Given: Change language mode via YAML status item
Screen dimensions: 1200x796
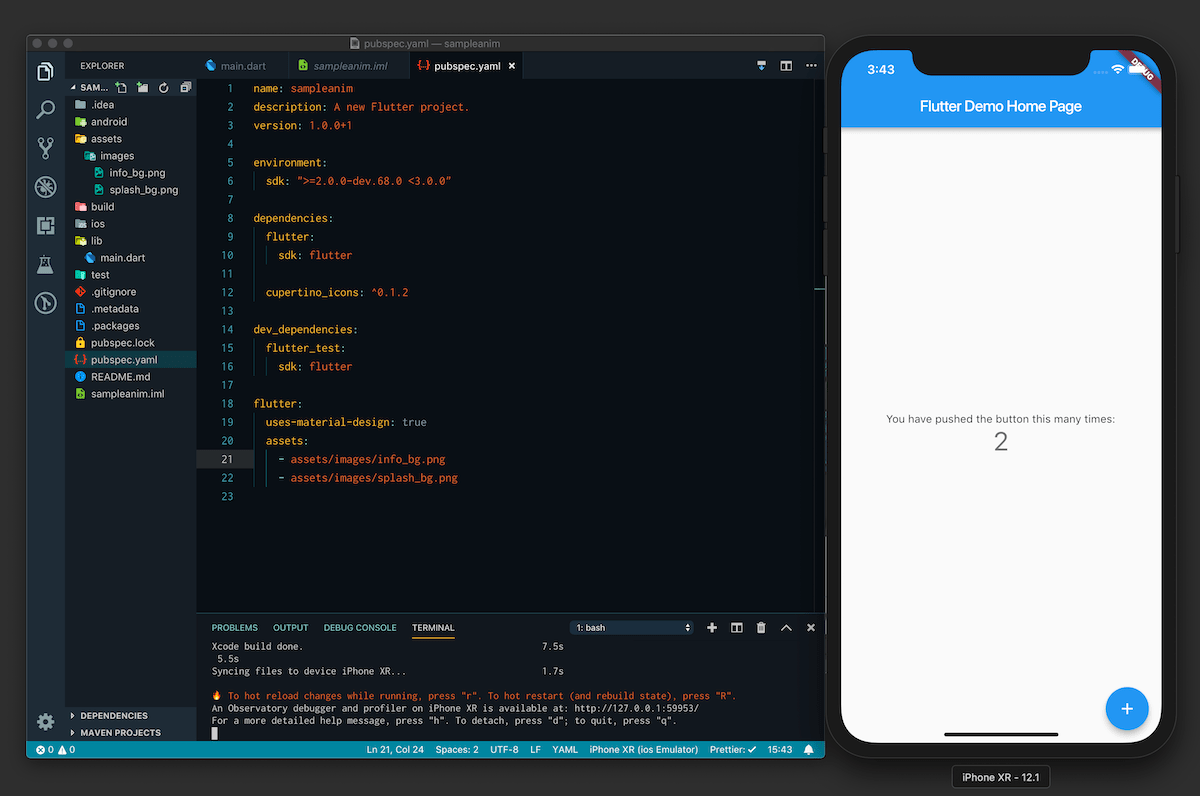Looking at the screenshot, I should click(x=565, y=749).
